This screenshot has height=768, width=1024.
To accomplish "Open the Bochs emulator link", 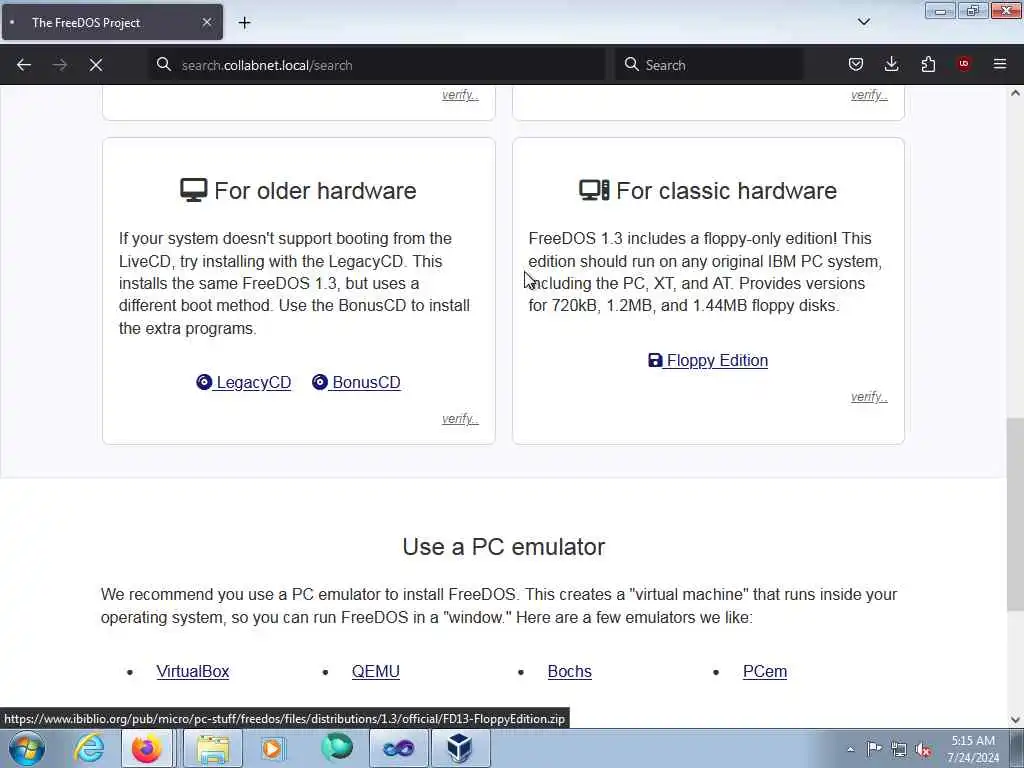I will 569,671.
